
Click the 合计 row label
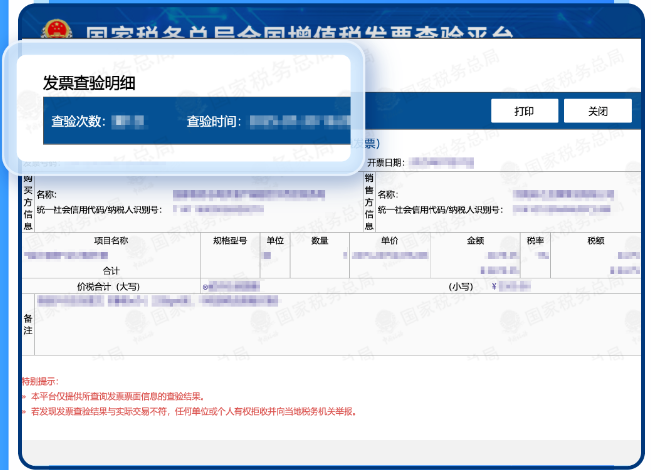[x=111, y=270]
